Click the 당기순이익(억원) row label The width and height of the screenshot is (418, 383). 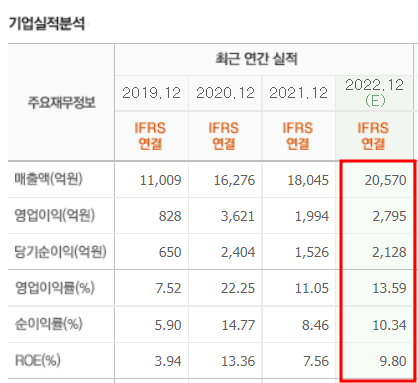[x=60, y=252]
